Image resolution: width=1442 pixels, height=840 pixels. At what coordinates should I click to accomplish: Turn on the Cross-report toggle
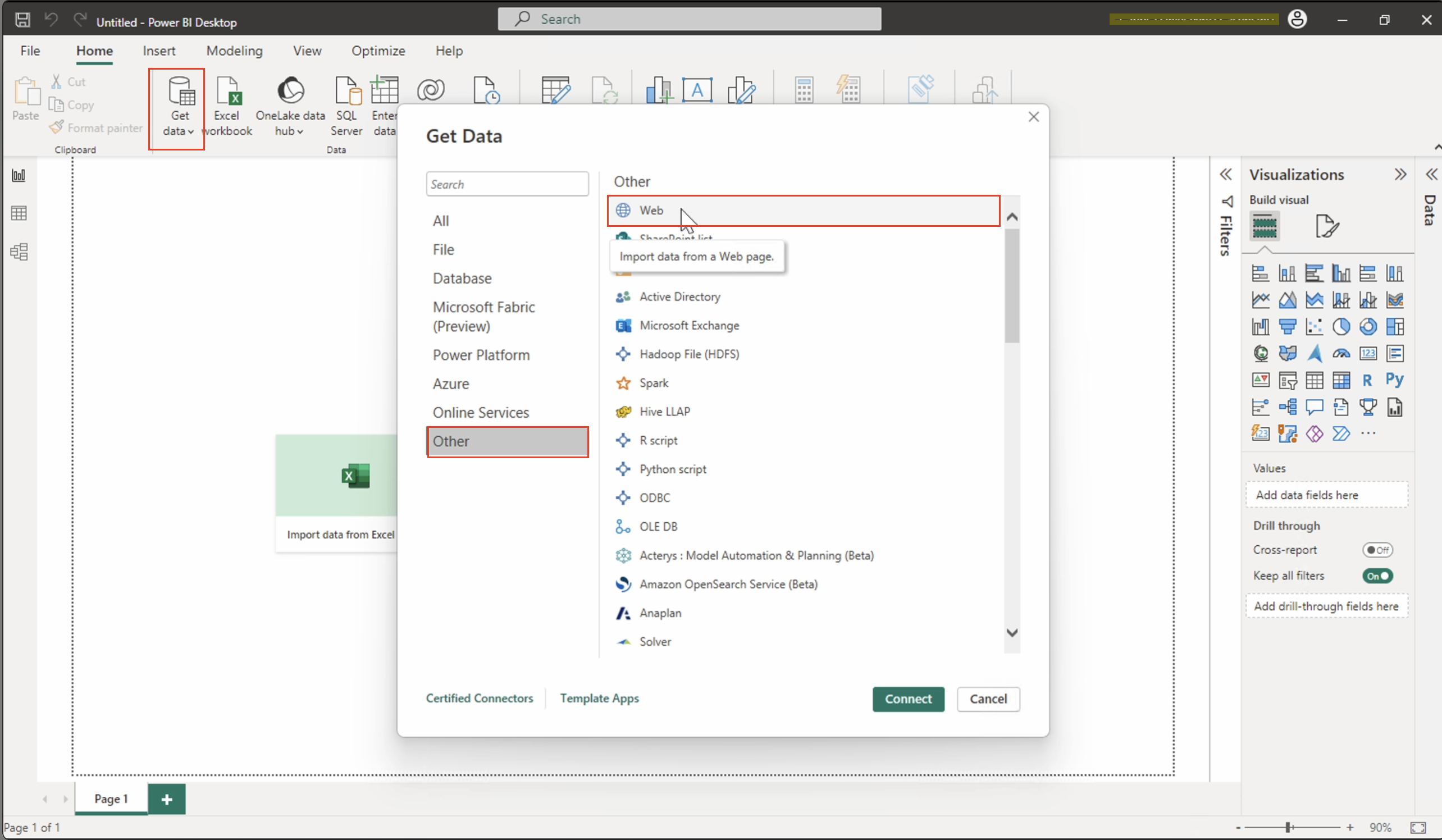pyautogui.click(x=1377, y=550)
